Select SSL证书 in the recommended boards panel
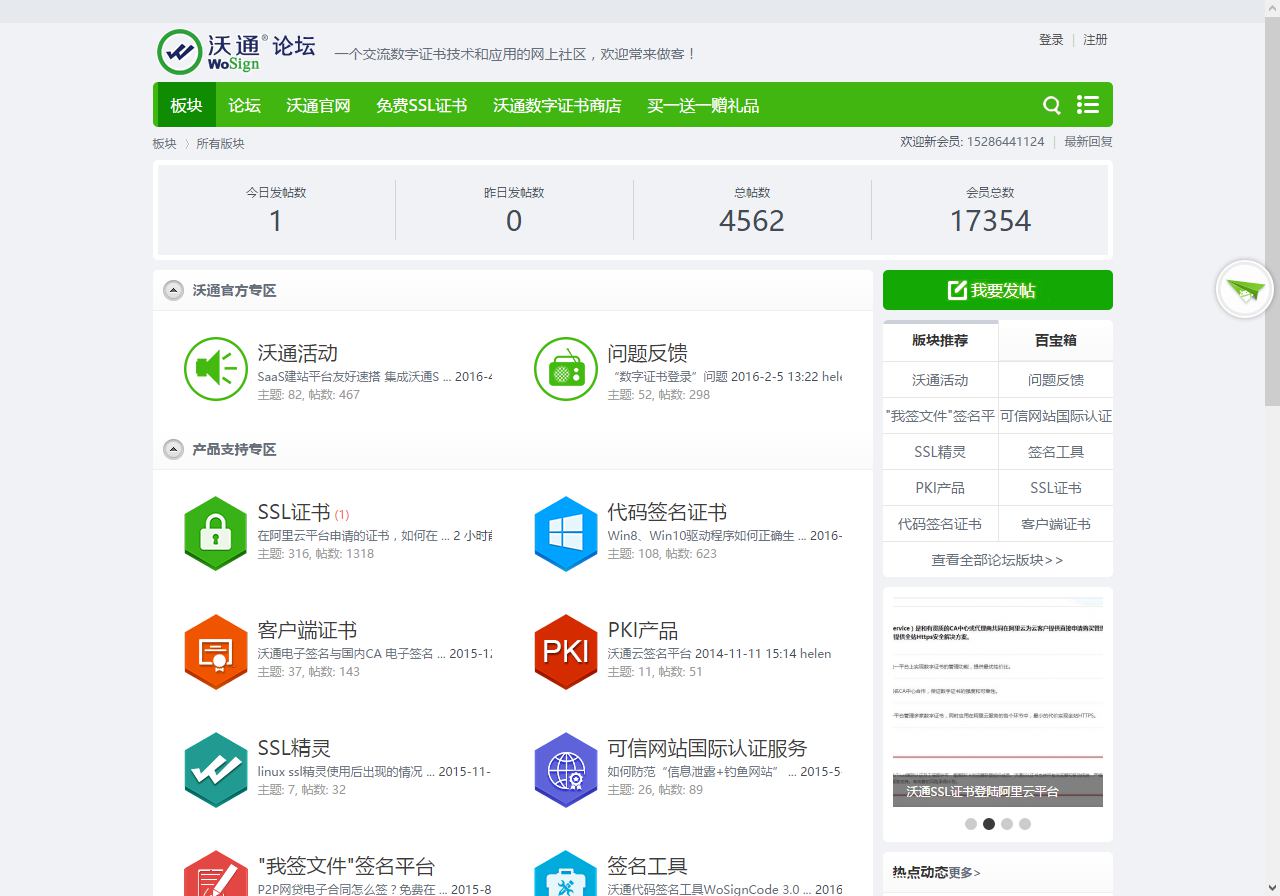The height and width of the screenshot is (896, 1280). tap(1056, 488)
